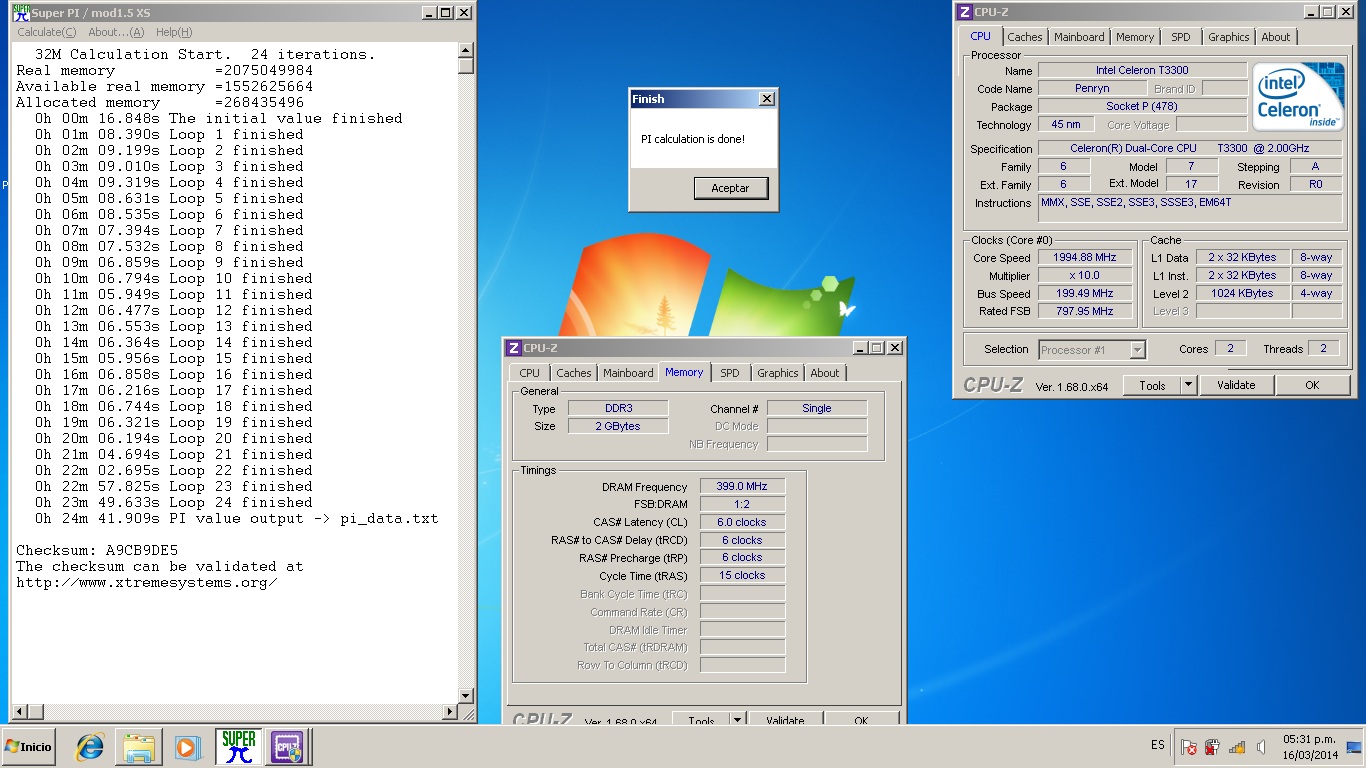Click the Super PI scroll up arrow

tap(466, 50)
